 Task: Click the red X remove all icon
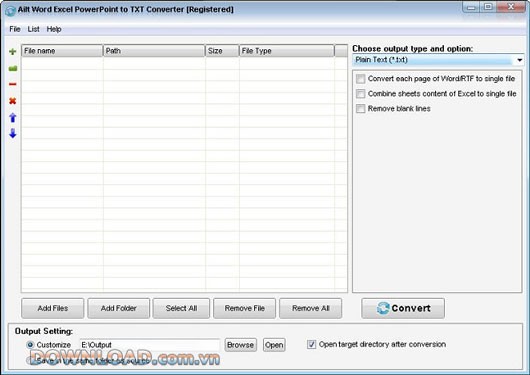coord(13,101)
